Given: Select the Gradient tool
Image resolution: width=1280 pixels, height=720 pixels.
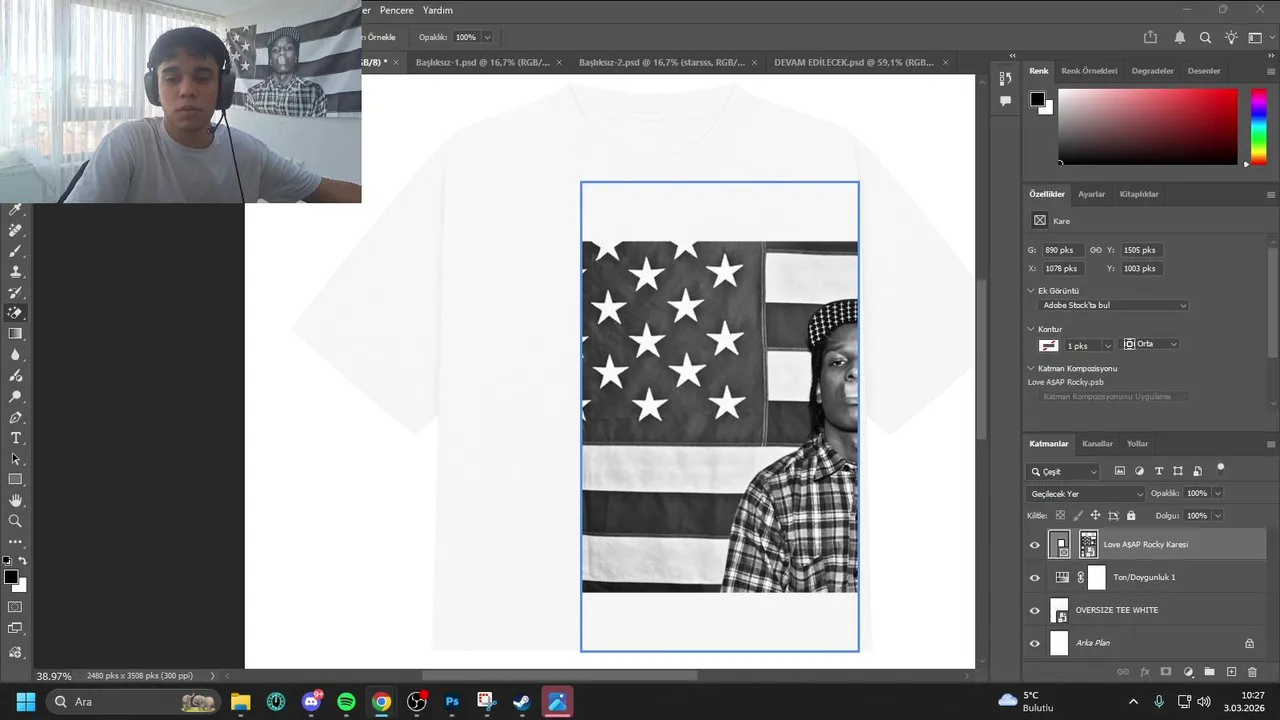Looking at the screenshot, I should point(15,334).
